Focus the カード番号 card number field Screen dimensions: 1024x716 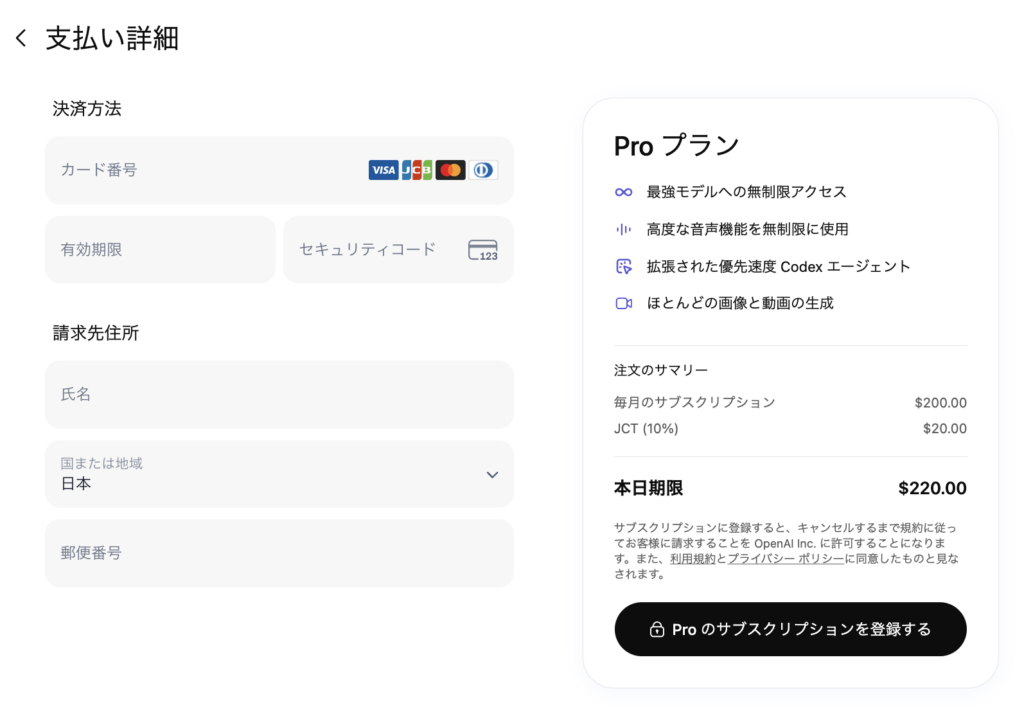coord(200,170)
